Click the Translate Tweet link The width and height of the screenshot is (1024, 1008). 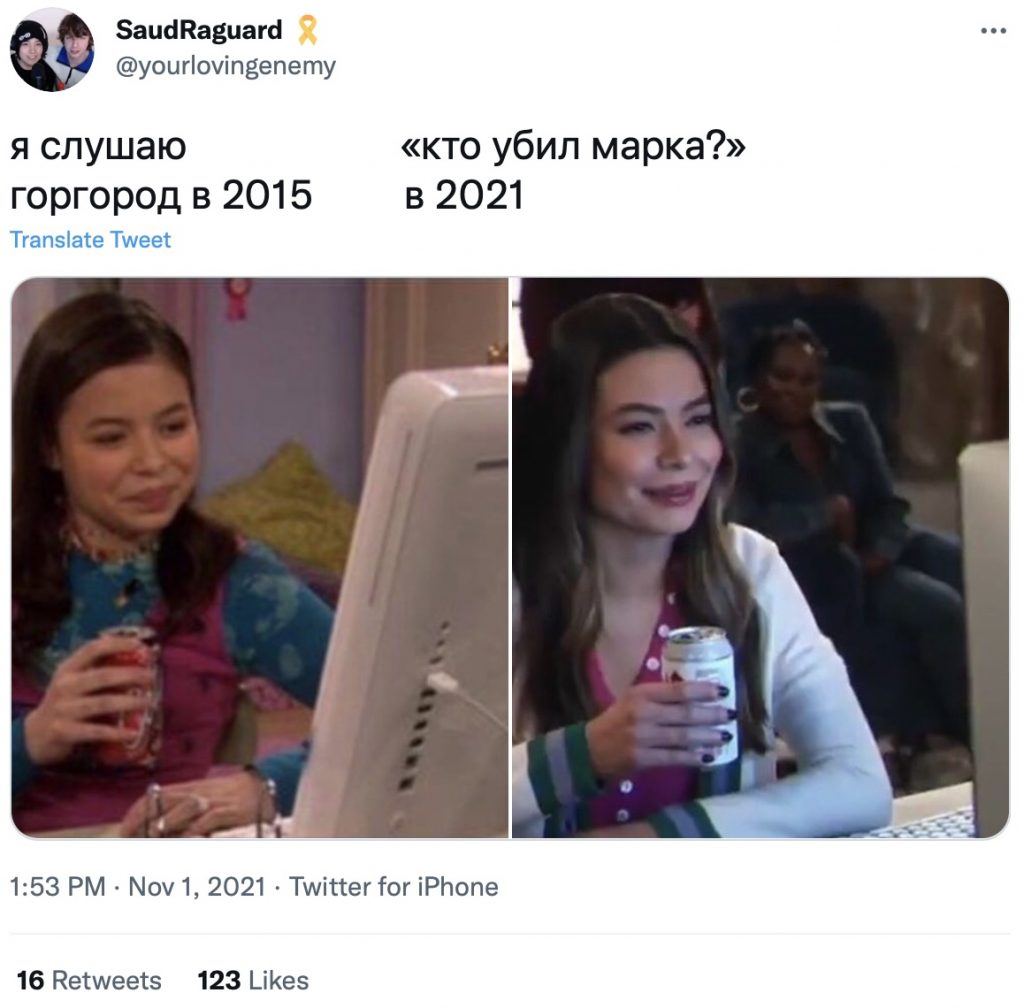click(x=90, y=240)
